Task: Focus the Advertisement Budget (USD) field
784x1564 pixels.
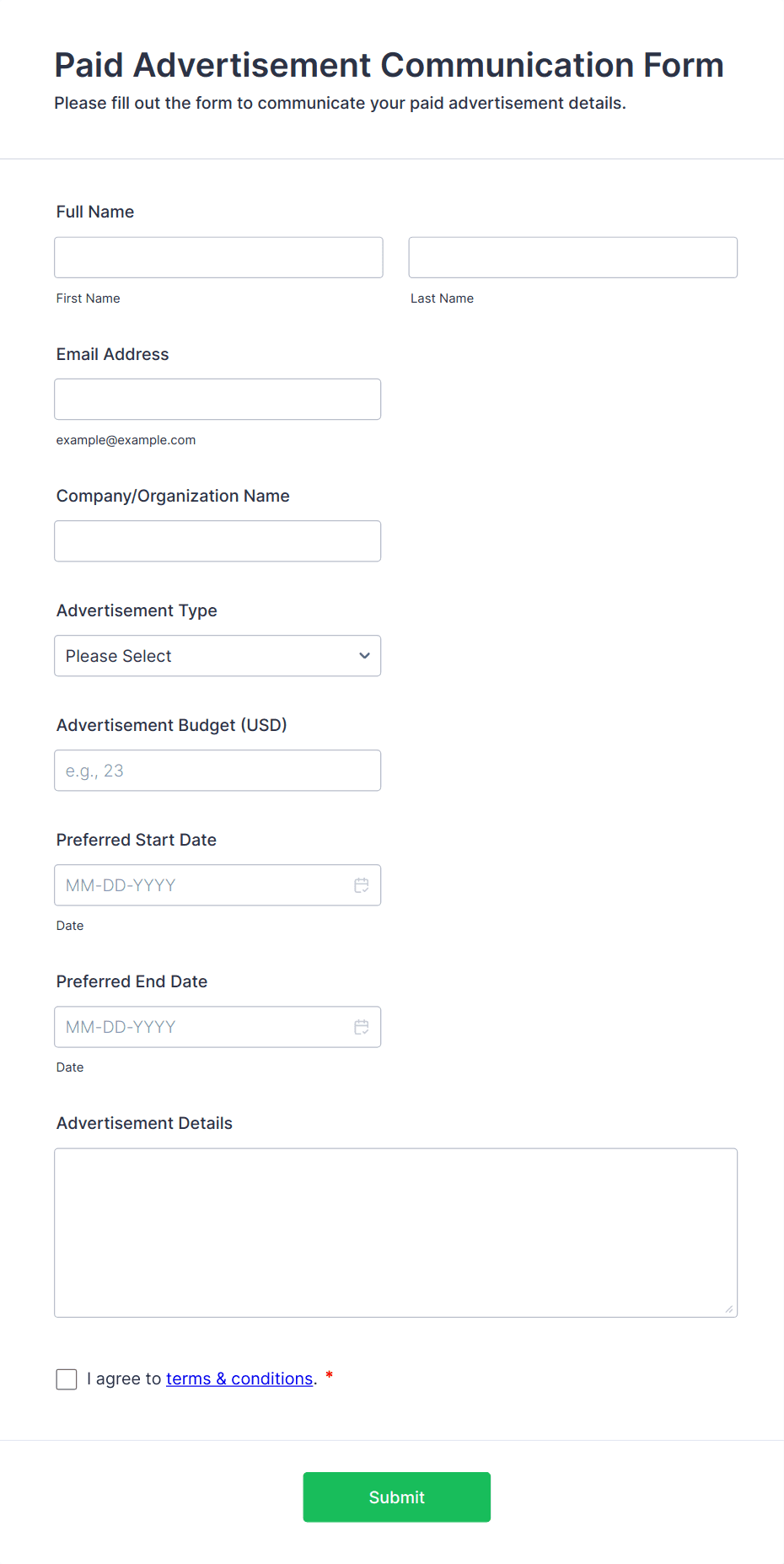Action: click(217, 771)
